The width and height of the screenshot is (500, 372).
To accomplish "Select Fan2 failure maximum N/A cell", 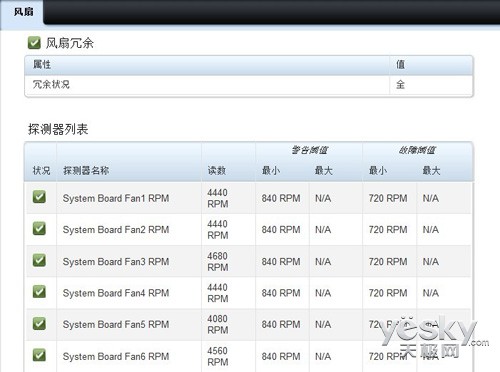I will tap(431, 230).
